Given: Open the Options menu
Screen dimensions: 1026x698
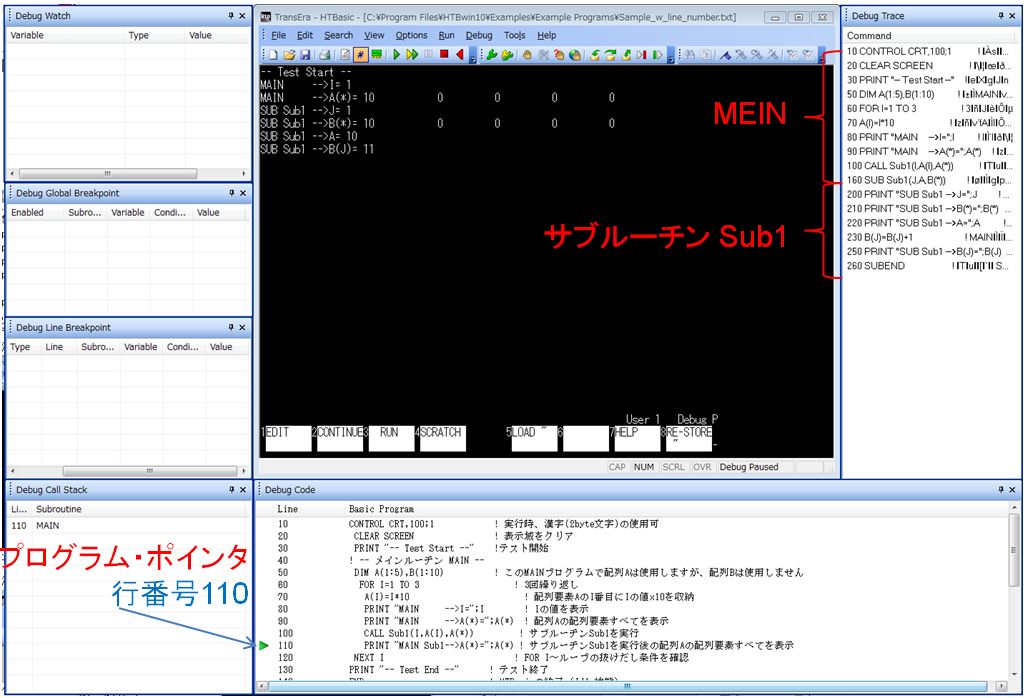Looking at the screenshot, I should tap(411, 35).
